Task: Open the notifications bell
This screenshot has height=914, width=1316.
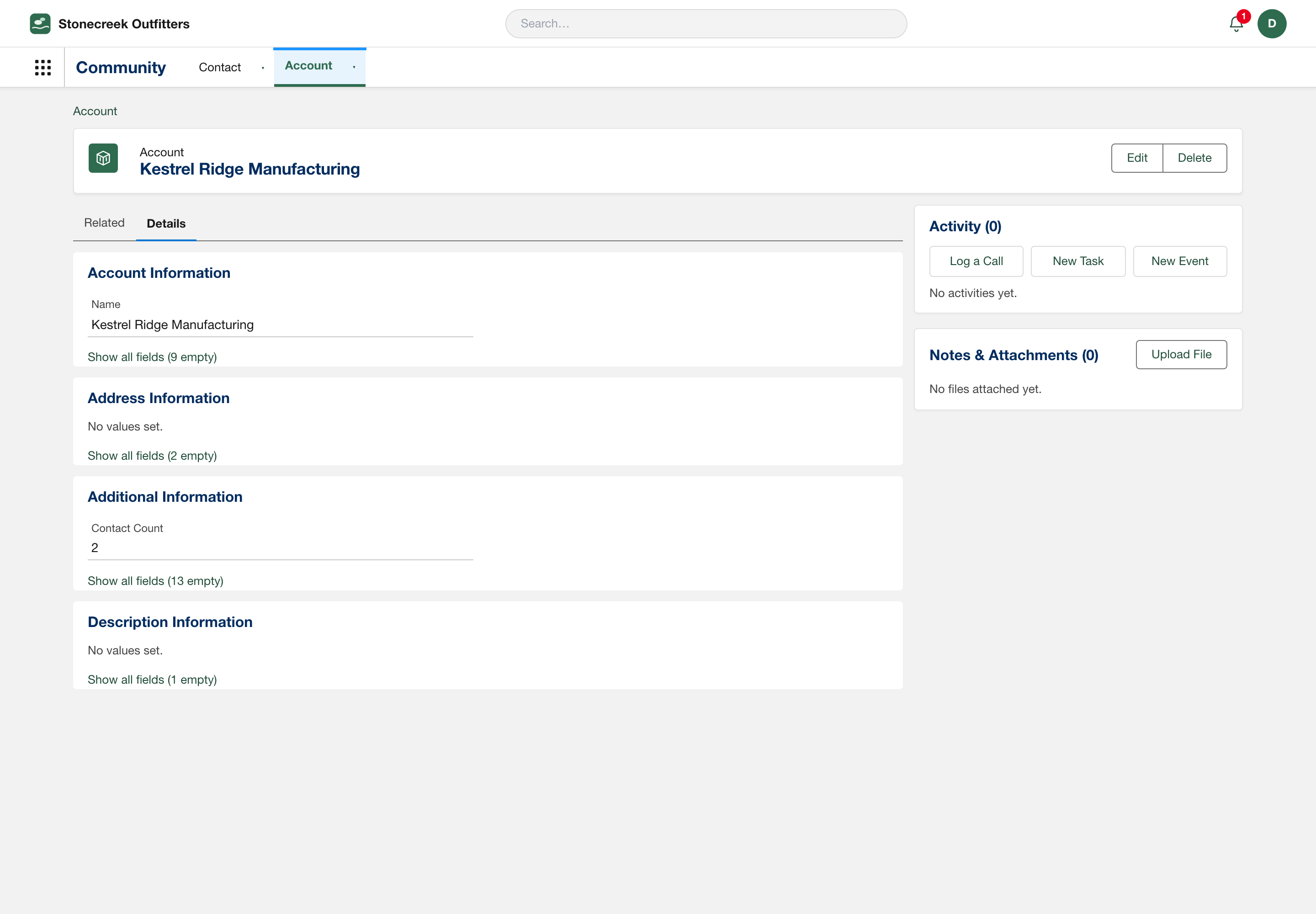Action: point(1236,24)
